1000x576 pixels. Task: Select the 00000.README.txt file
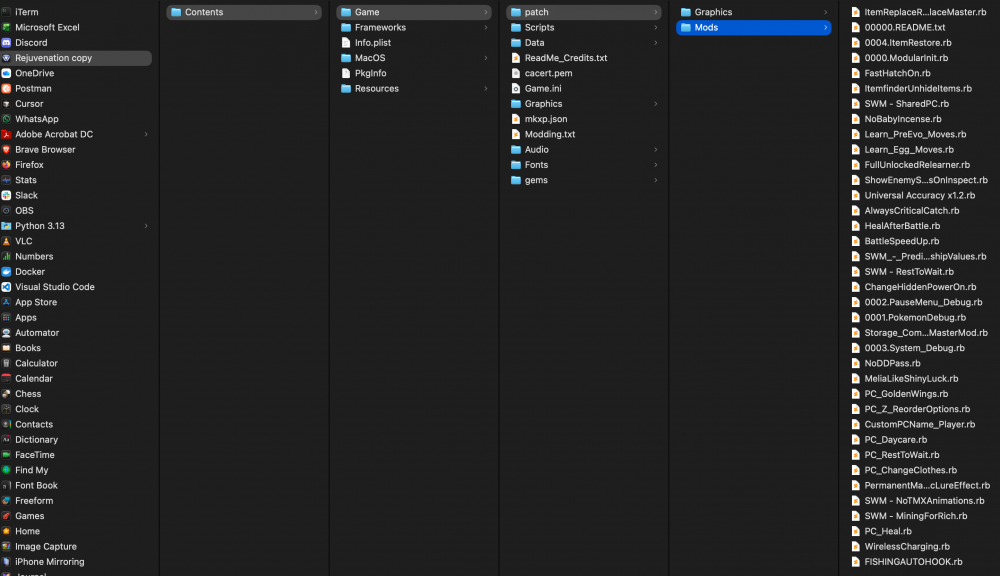pyautogui.click(x=920, y=27)
